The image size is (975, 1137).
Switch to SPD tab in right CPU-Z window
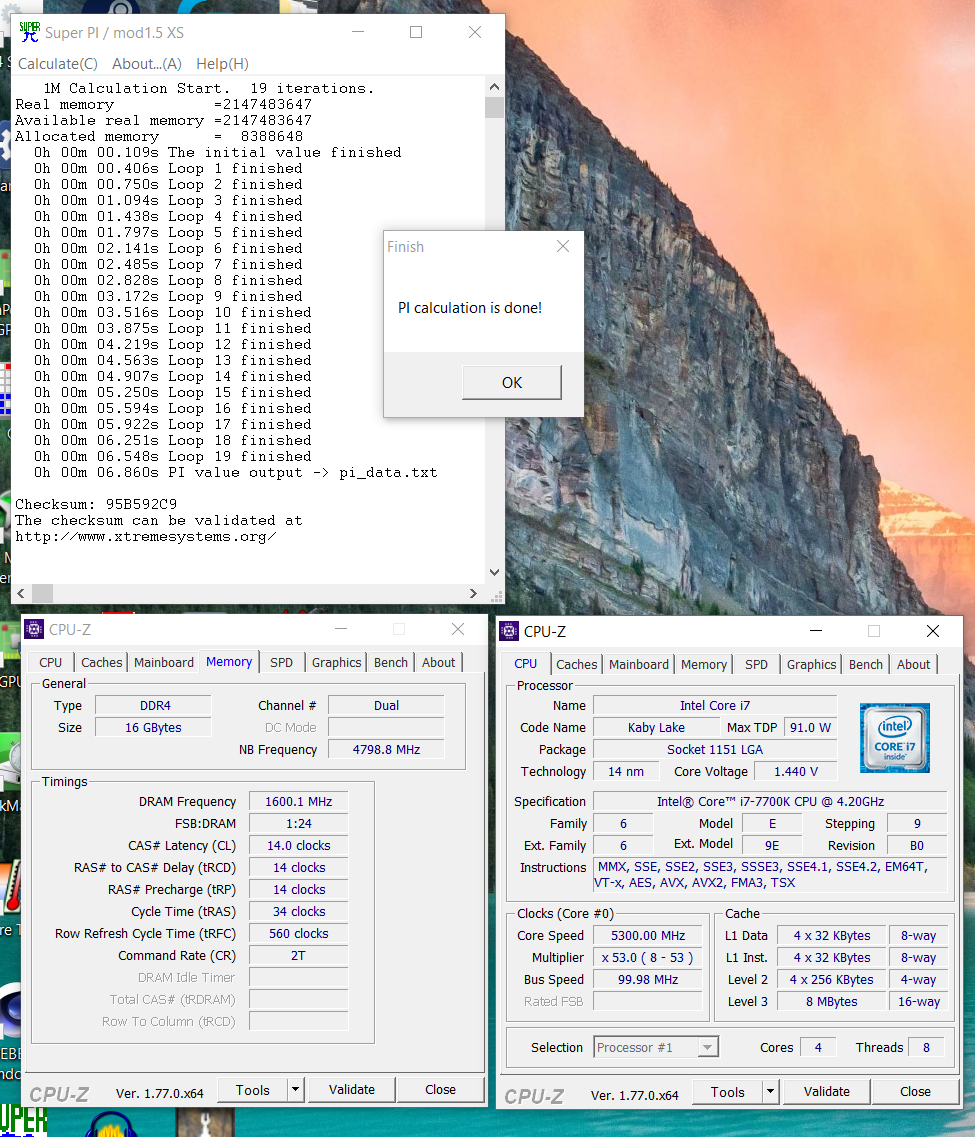click(x=756, y=664)
